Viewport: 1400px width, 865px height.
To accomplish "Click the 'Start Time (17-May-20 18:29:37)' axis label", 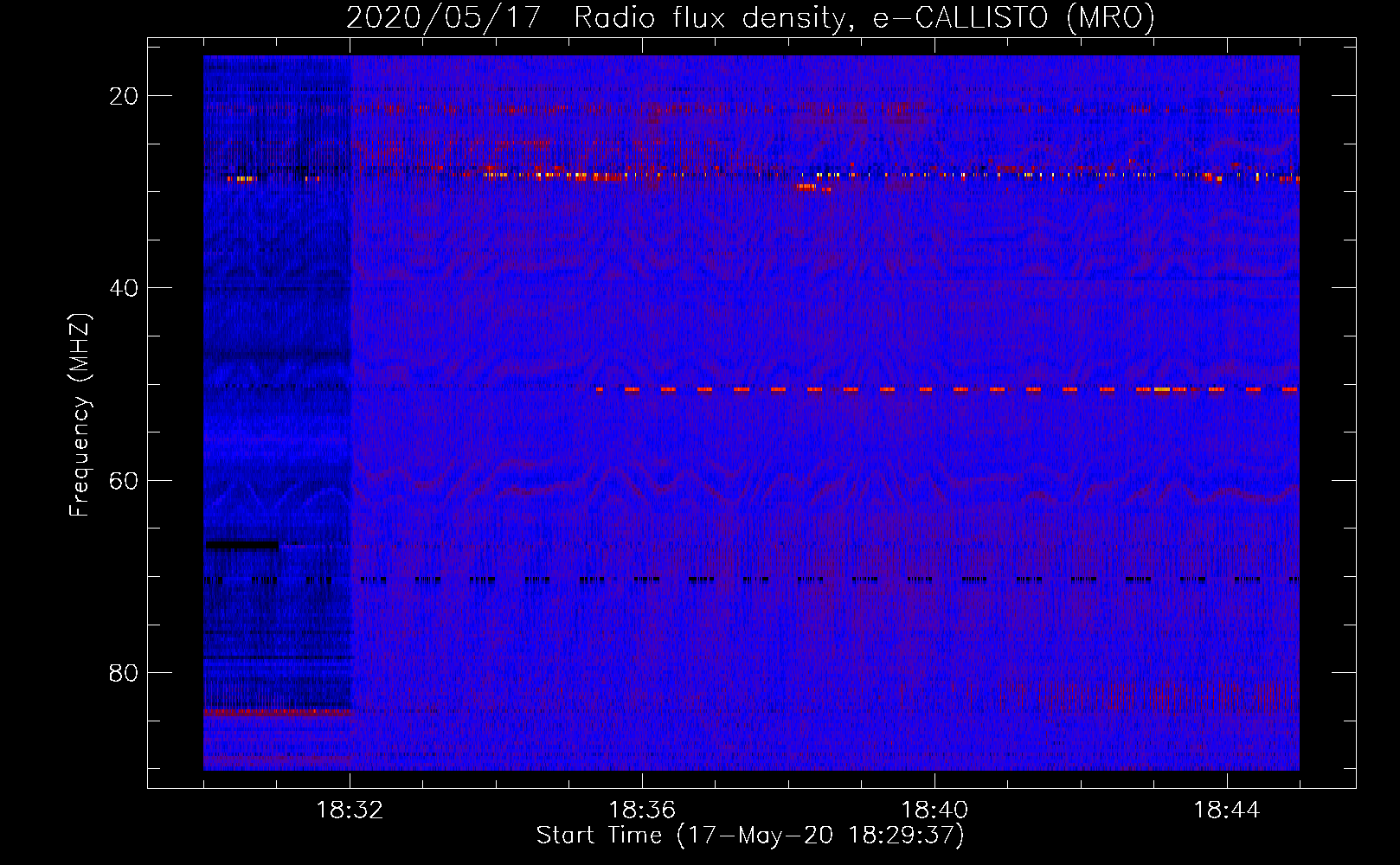I will coord(750,836).
